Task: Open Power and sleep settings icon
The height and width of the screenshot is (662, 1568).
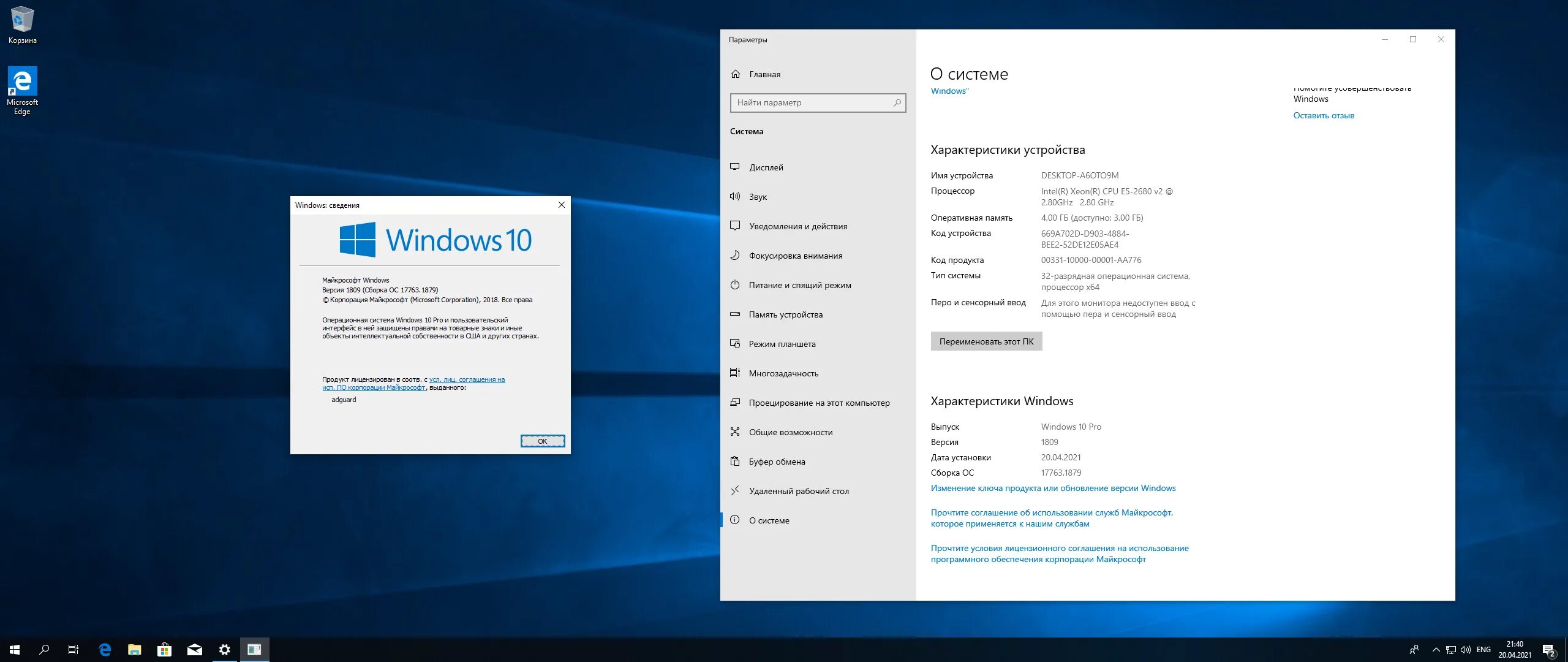Action: tap(738, 286)
